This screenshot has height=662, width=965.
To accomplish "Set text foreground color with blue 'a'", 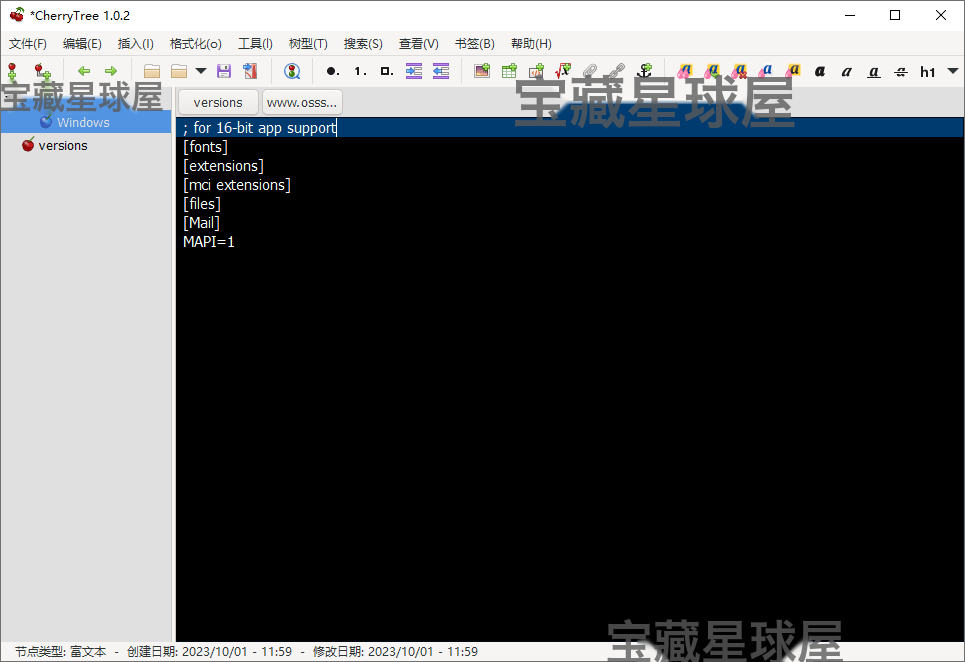I will (x=766, y=71).
